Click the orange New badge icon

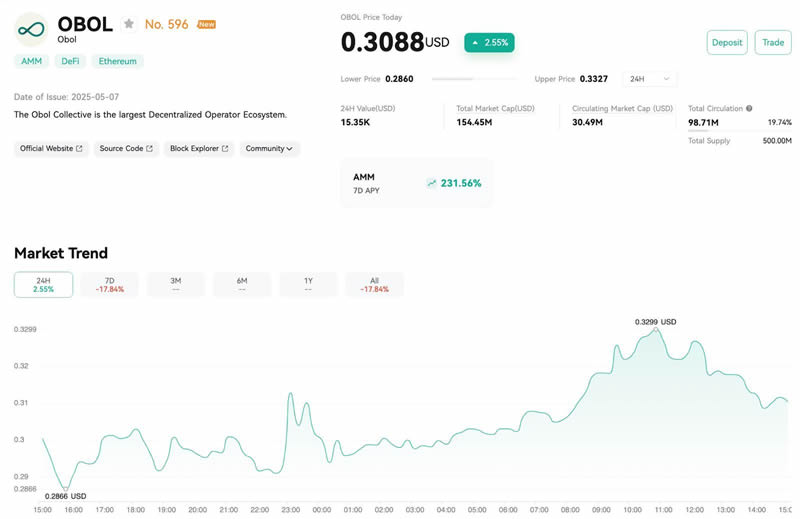pyautogui.click(x=207, y=24)
